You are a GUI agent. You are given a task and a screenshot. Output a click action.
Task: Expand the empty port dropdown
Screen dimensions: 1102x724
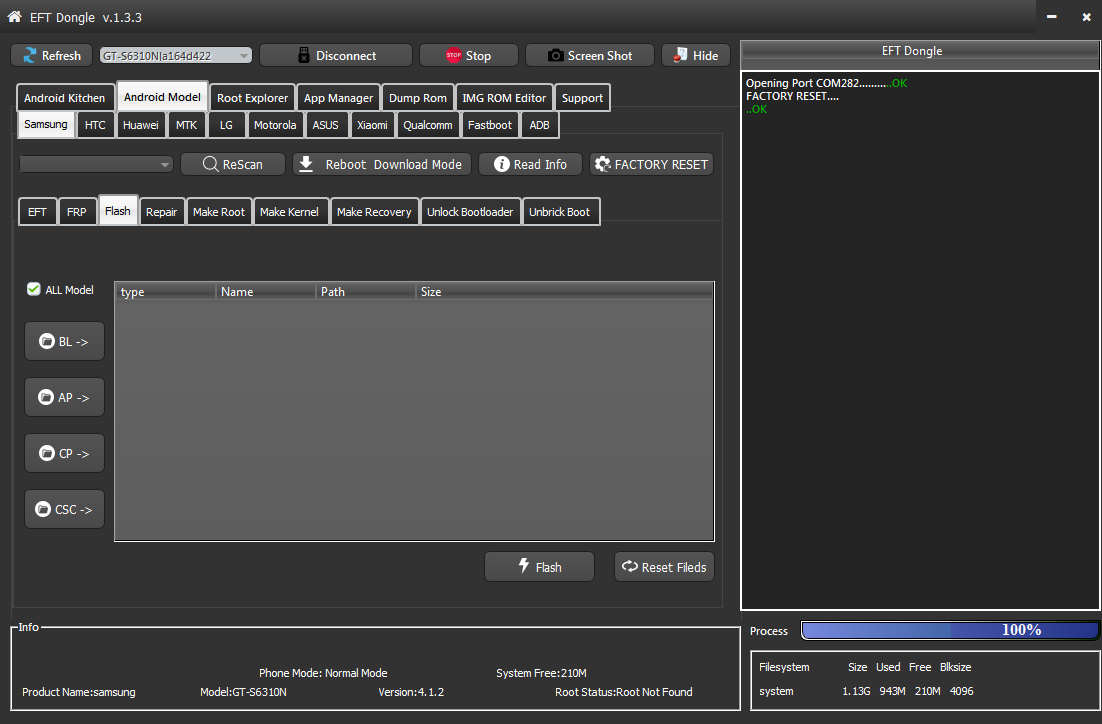[x=96, y=164]
